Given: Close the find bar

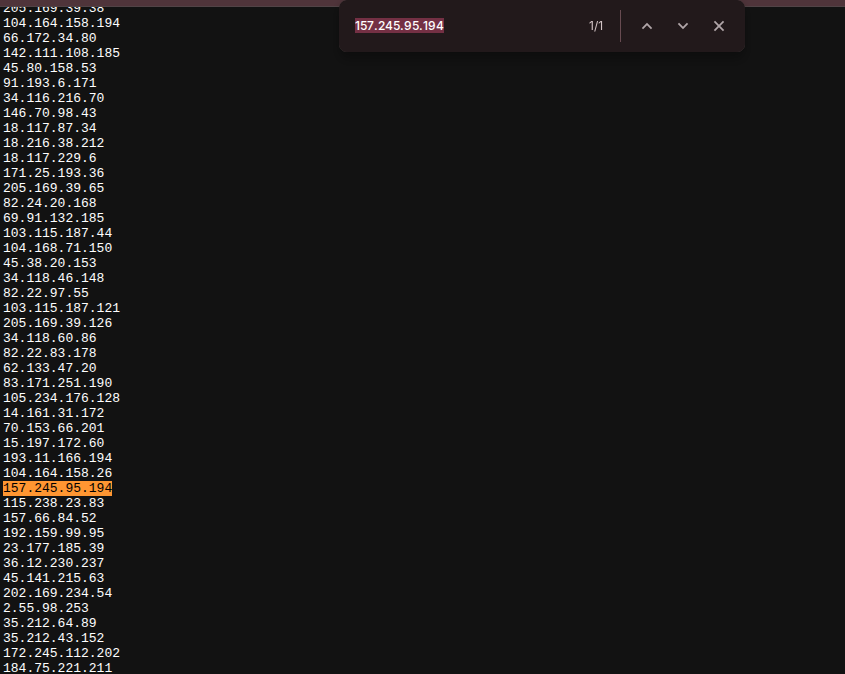Looking at the screenshot, I should (718, 26).
